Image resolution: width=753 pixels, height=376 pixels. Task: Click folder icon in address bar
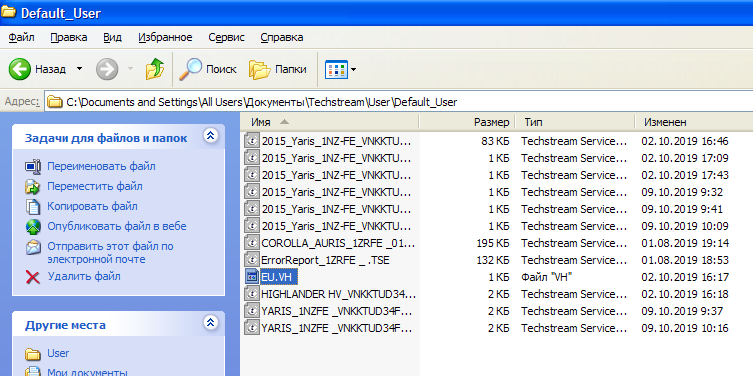[x=55, y=102]
